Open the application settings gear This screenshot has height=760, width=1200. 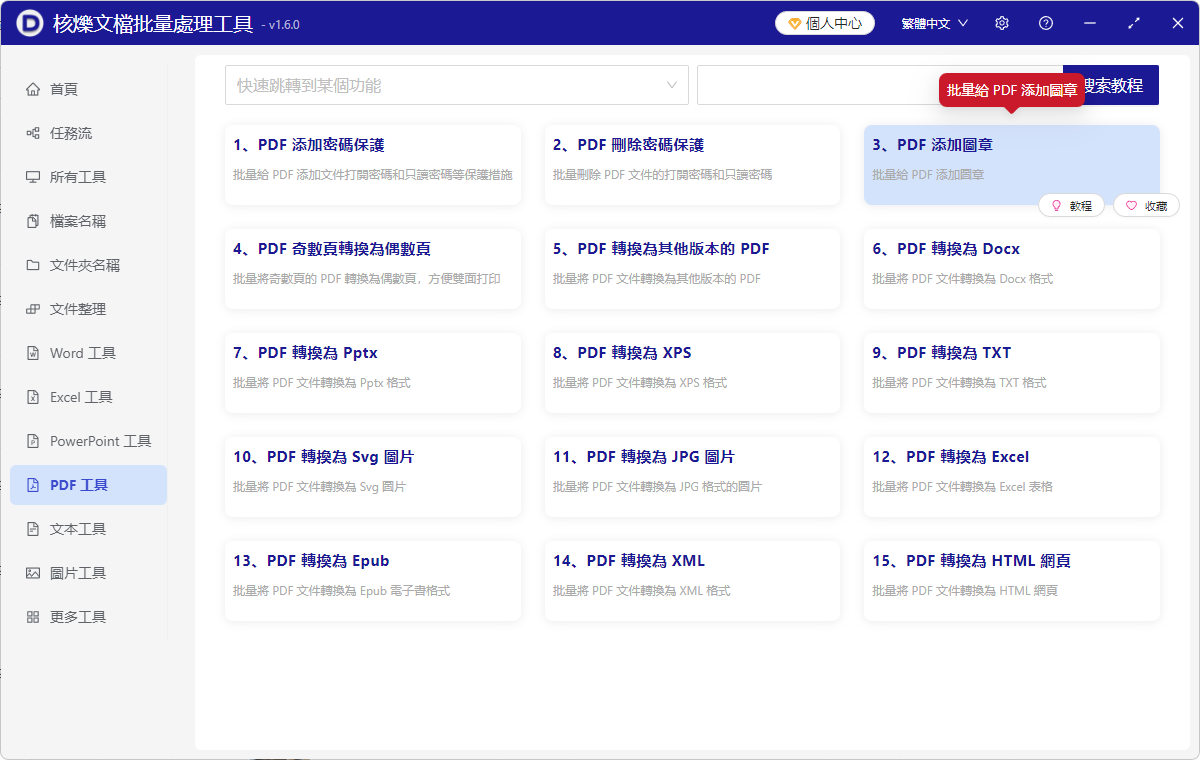coord(1001,22)
